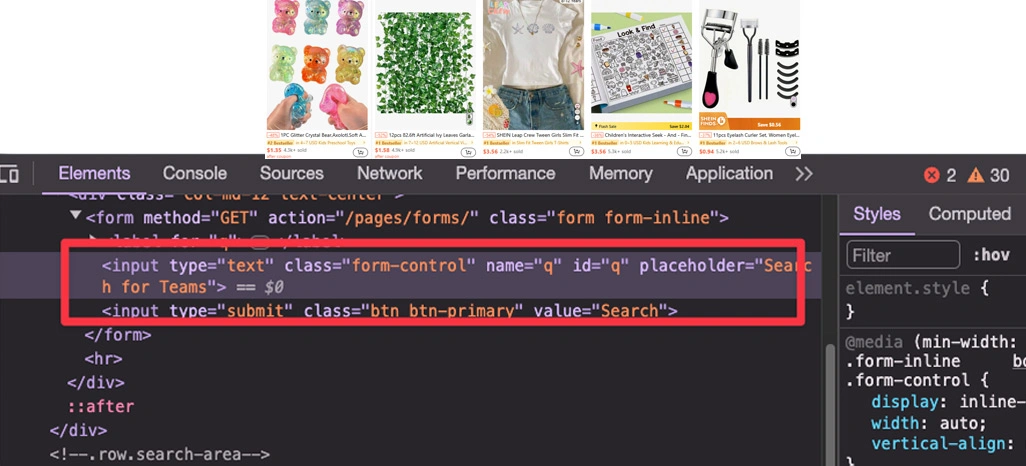Select the closing </form> tag line
Image resolution: width=1026 pixels, height=466 pixels.
[x=118, y=335]
